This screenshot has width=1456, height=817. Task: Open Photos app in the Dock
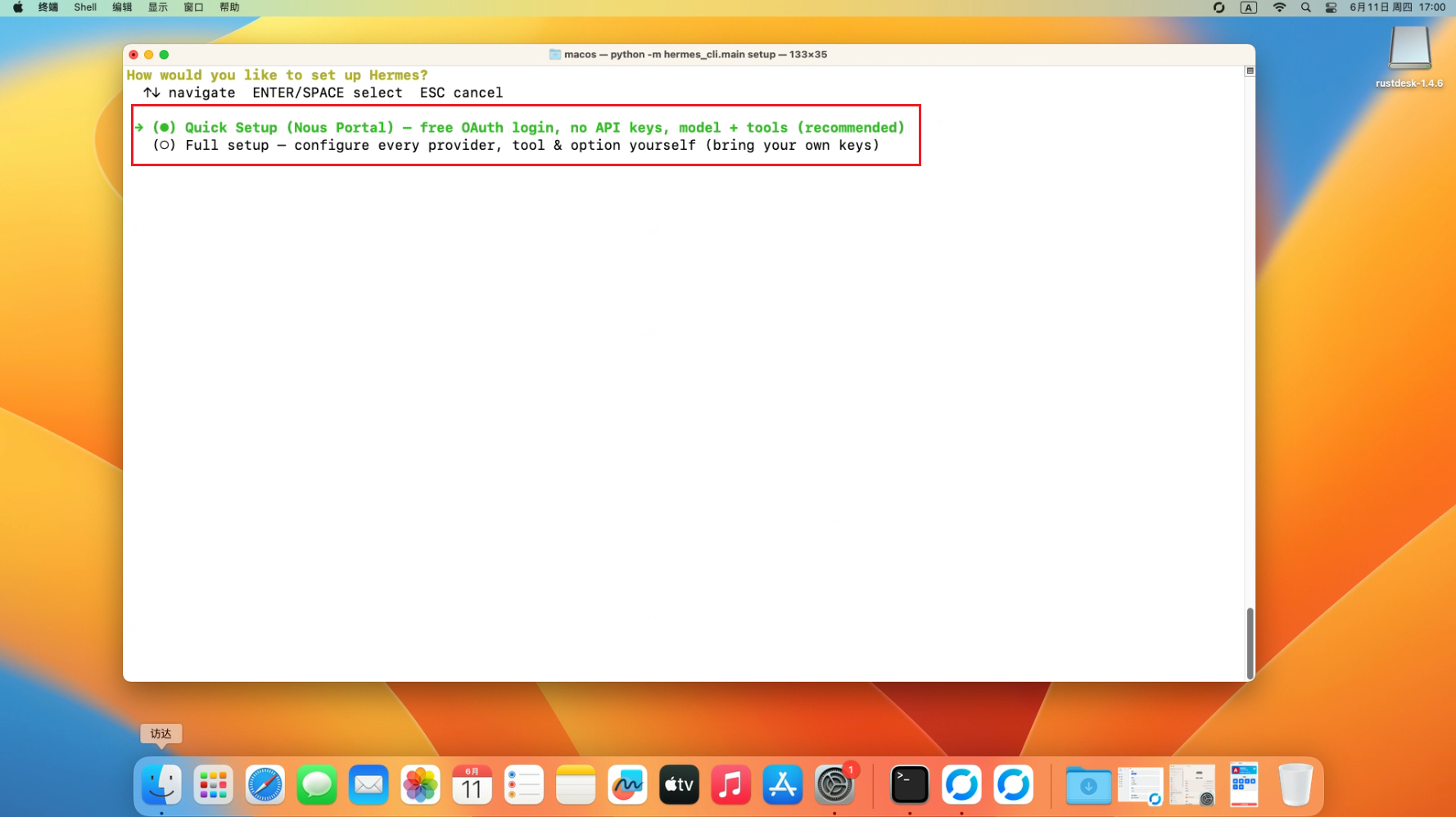click(x=420, y=785)
